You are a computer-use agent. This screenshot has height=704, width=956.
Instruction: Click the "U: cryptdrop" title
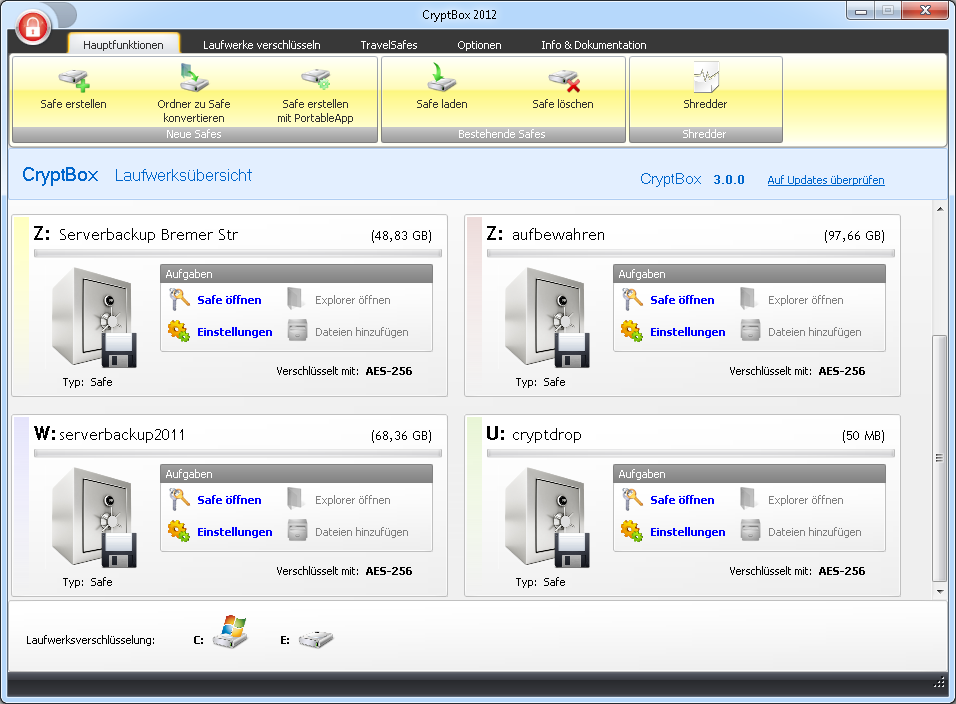[534, 434]
